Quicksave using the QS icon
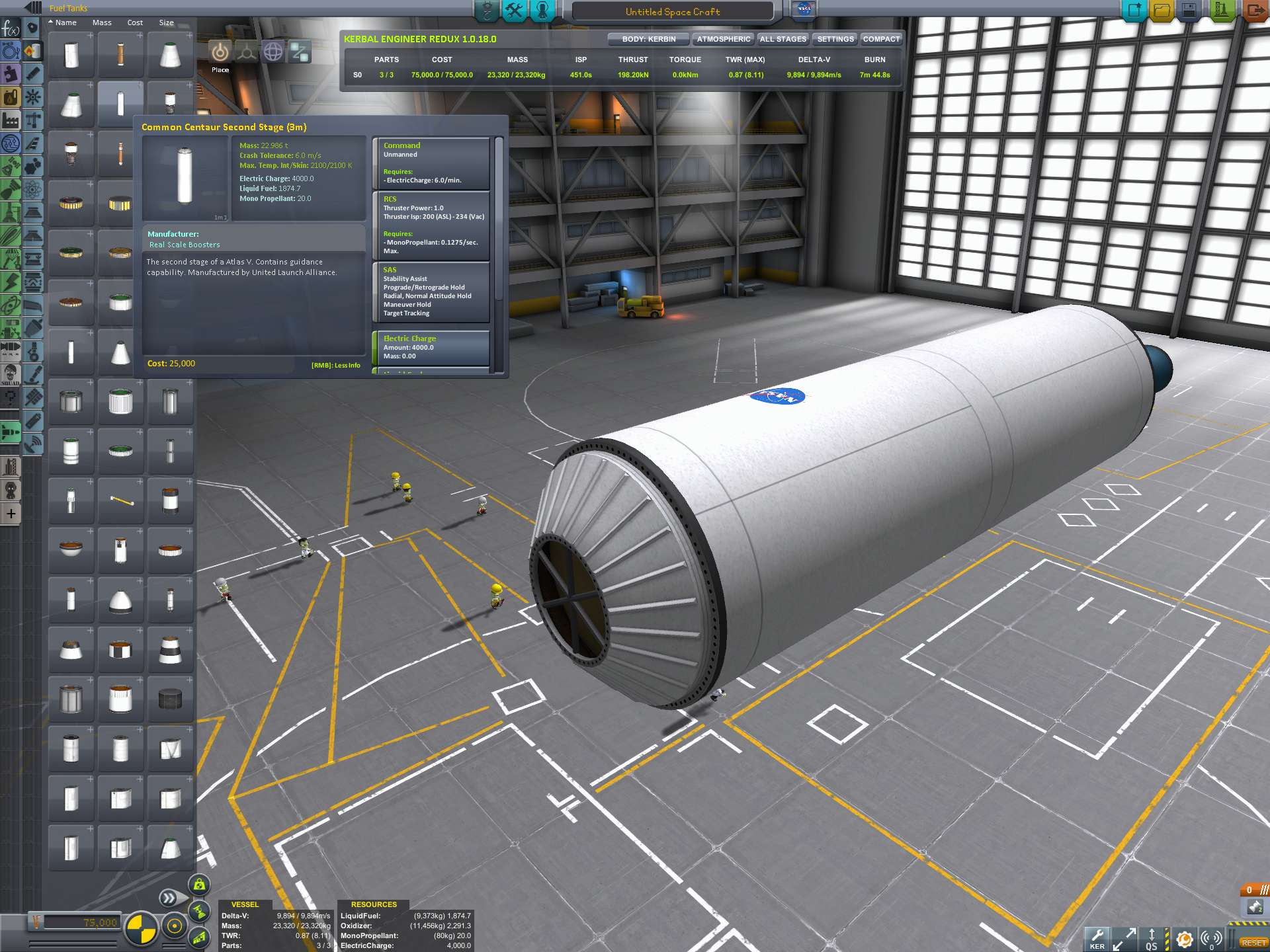The height and width of the screenshot is (952, 1270). [x=1152, y=938]
